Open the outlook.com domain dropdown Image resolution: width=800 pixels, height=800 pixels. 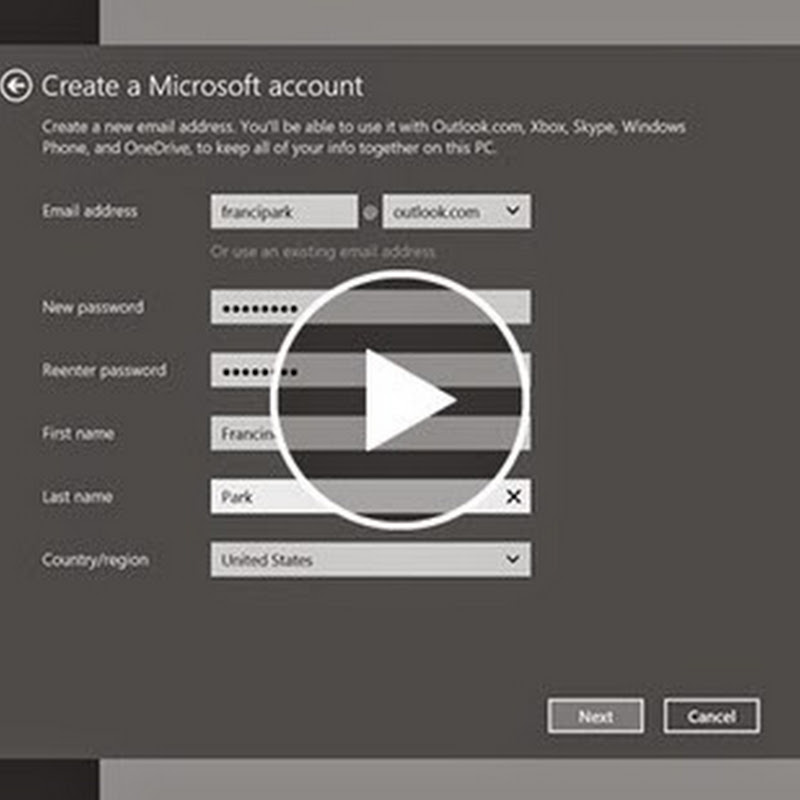point(457,211)
